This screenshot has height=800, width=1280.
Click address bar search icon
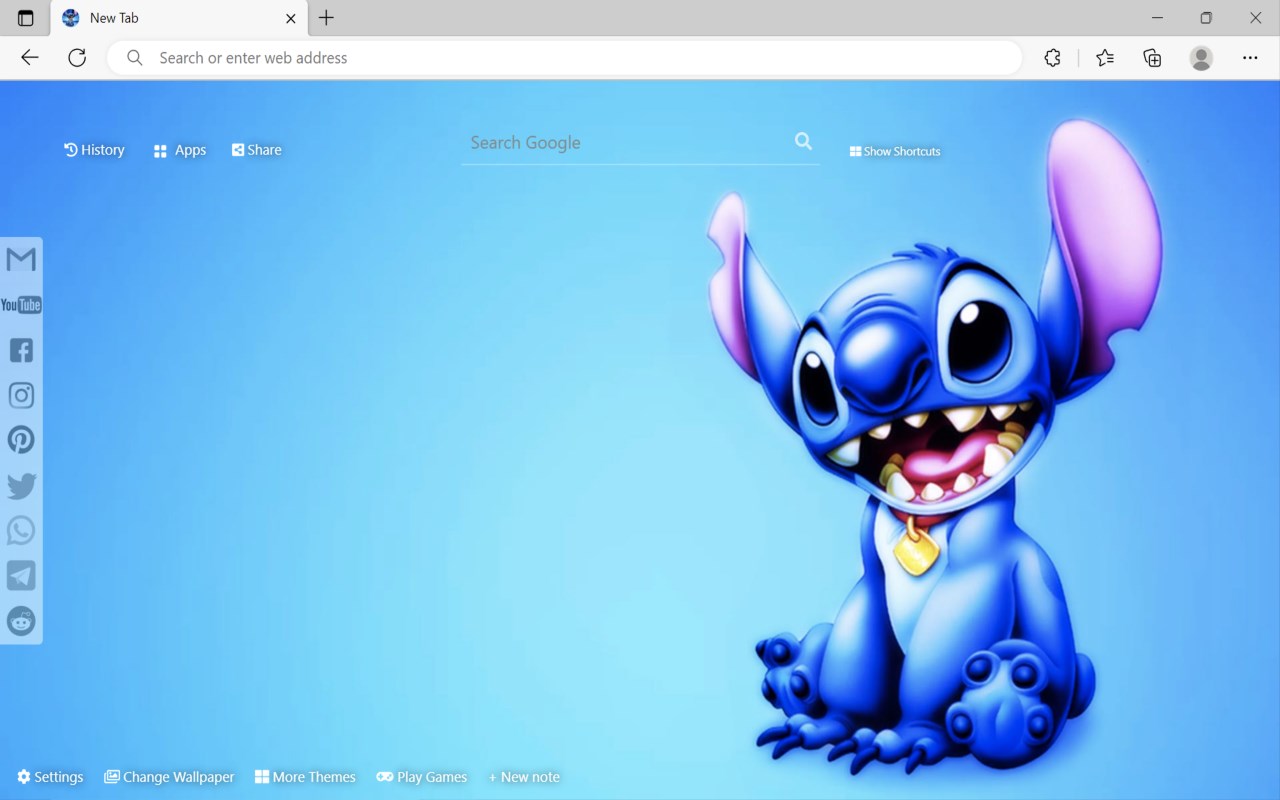click(134, 58)
